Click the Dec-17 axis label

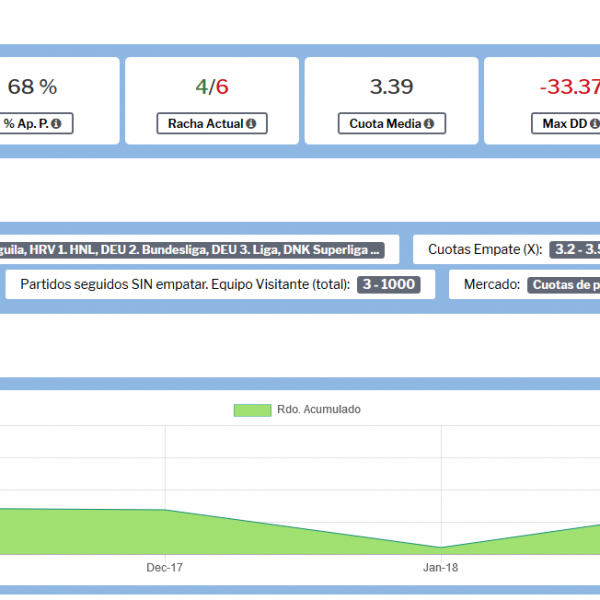pos(165,567)
